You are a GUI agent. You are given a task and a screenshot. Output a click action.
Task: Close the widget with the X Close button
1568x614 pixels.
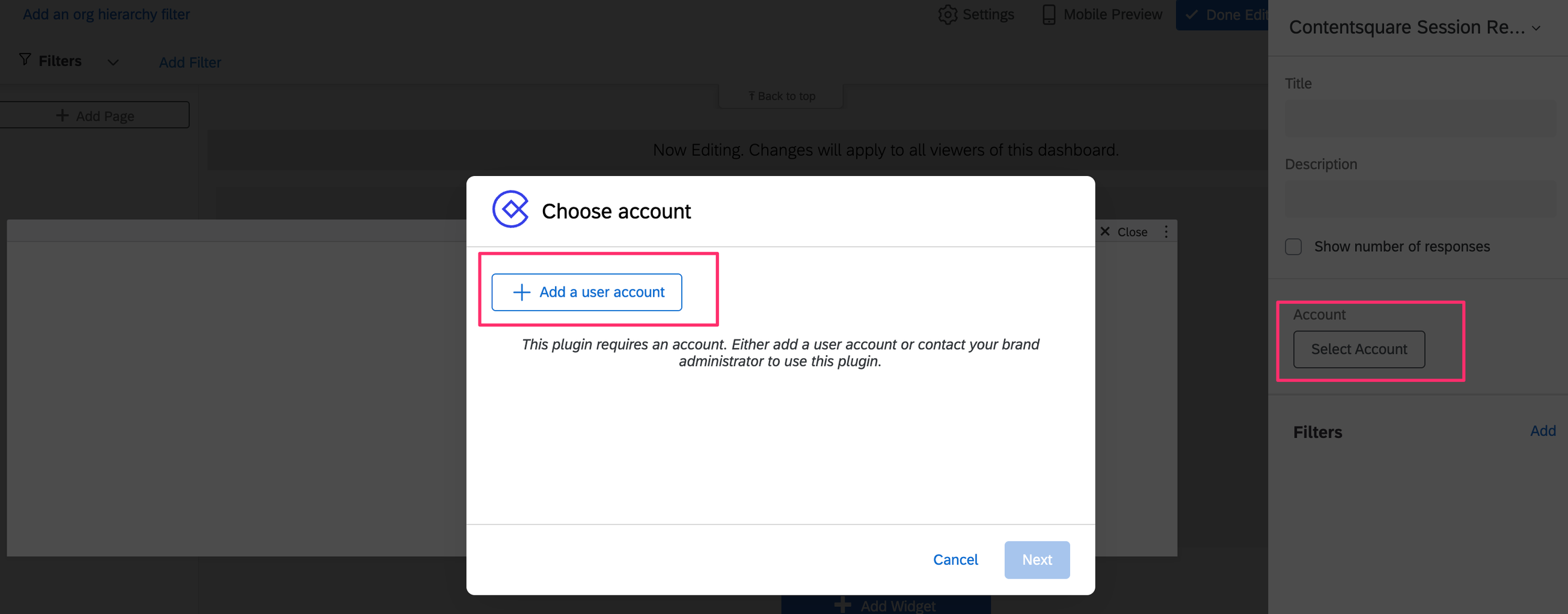1123,231
